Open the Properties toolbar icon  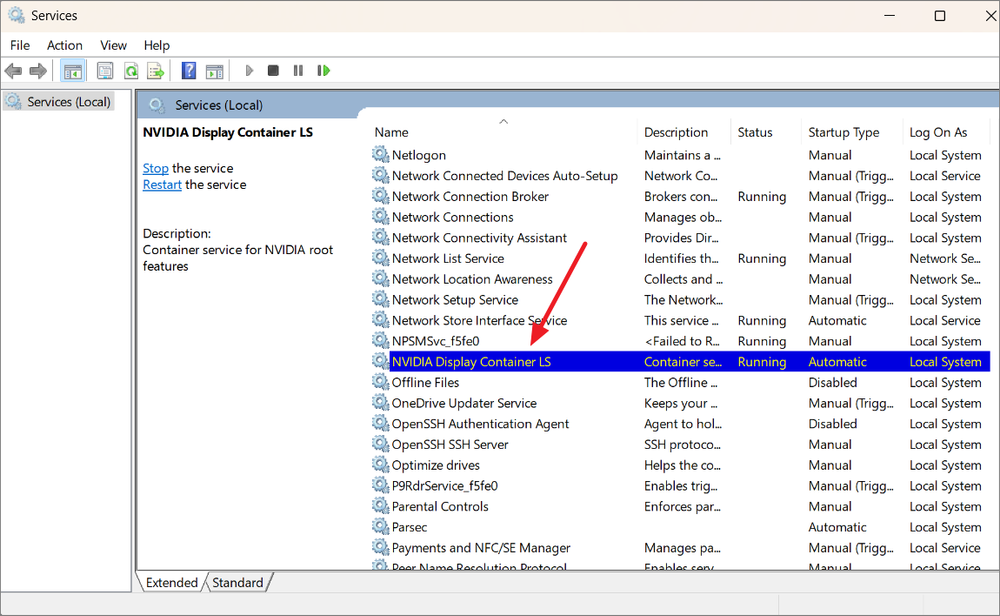pyautogui.click(x=105, y=71)
